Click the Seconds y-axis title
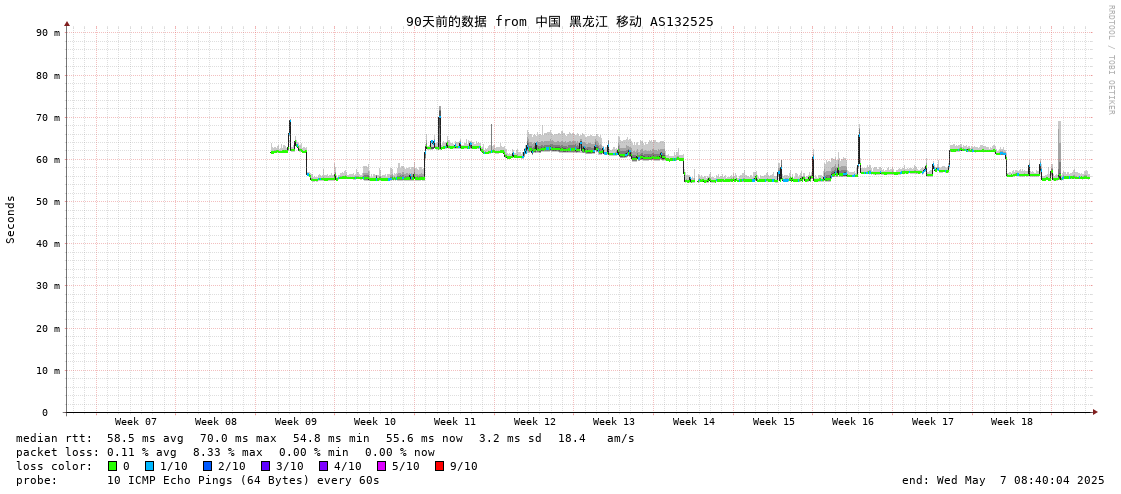The width and height of the screenshot is (1121, 494). pyautogui.click(x=11, y=219)
